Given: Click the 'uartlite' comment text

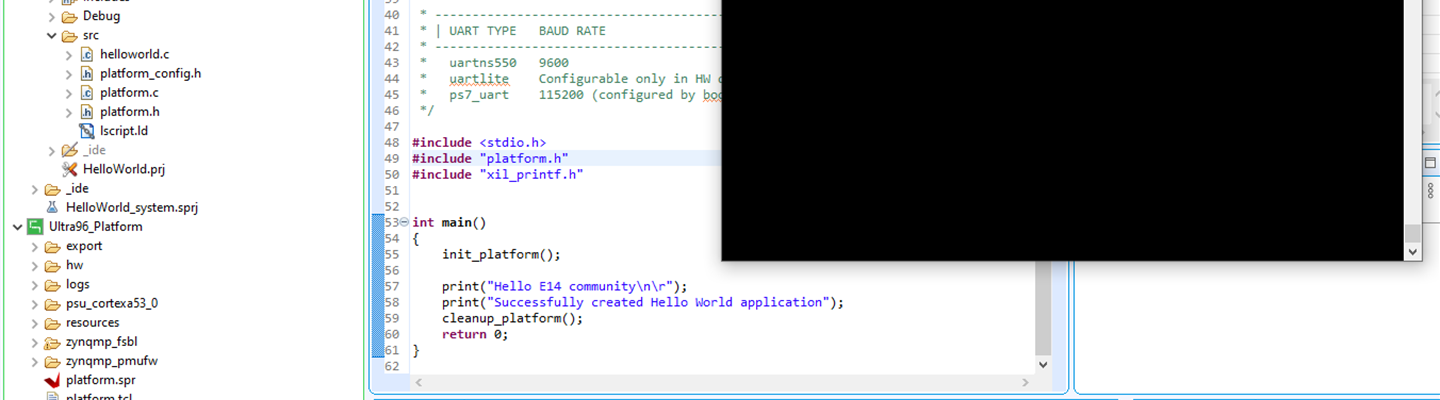Looking at the screenshot, I should point(479,78).
